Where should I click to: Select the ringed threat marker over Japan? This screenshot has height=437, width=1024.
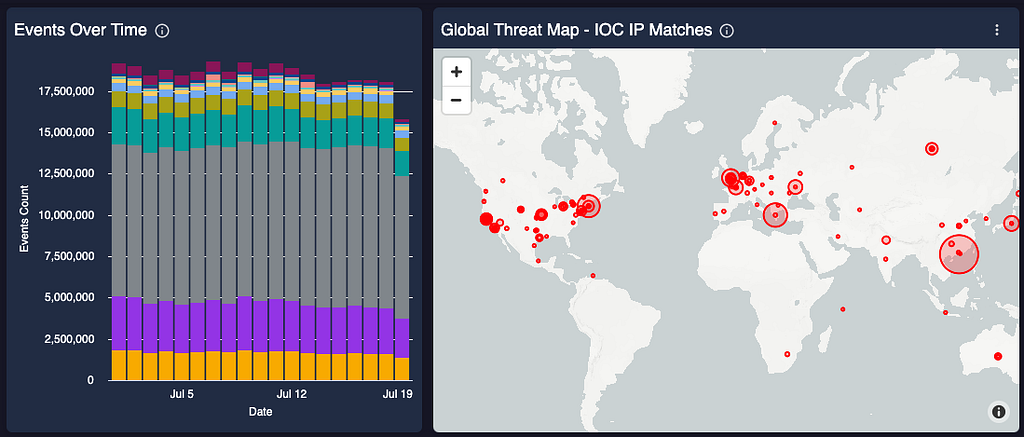[x=1012, y=223]
